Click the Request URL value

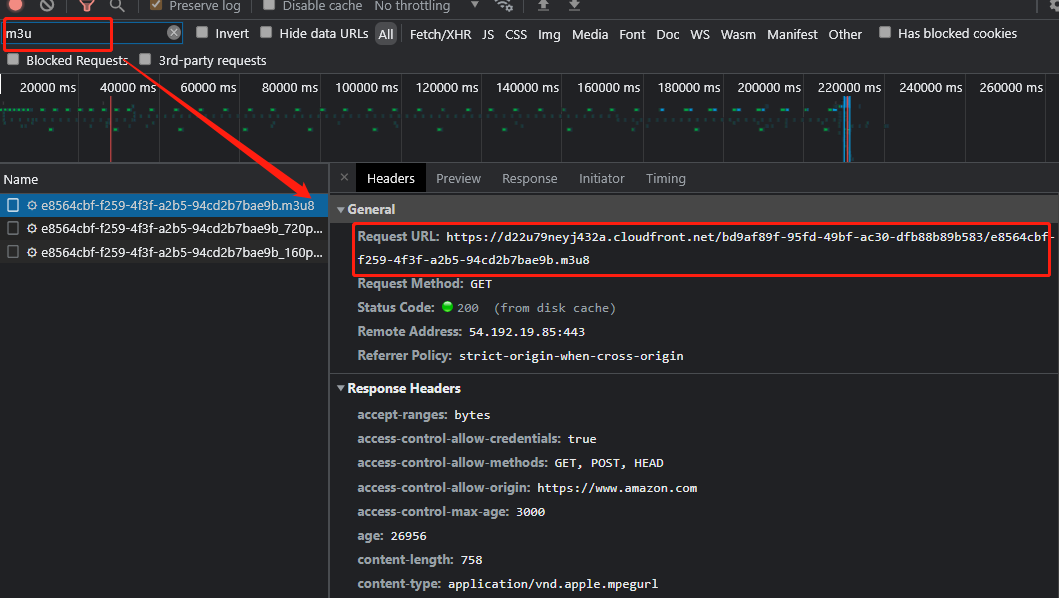click(x=705, y=248)
